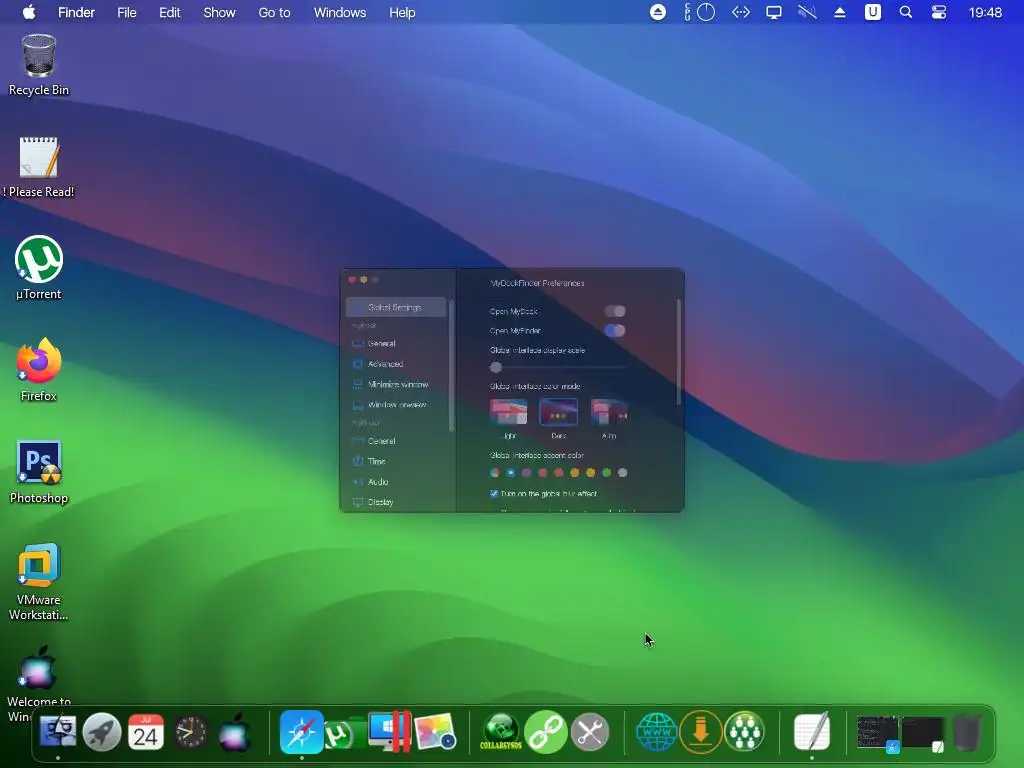Choose the gray accent color swatch

622,472
